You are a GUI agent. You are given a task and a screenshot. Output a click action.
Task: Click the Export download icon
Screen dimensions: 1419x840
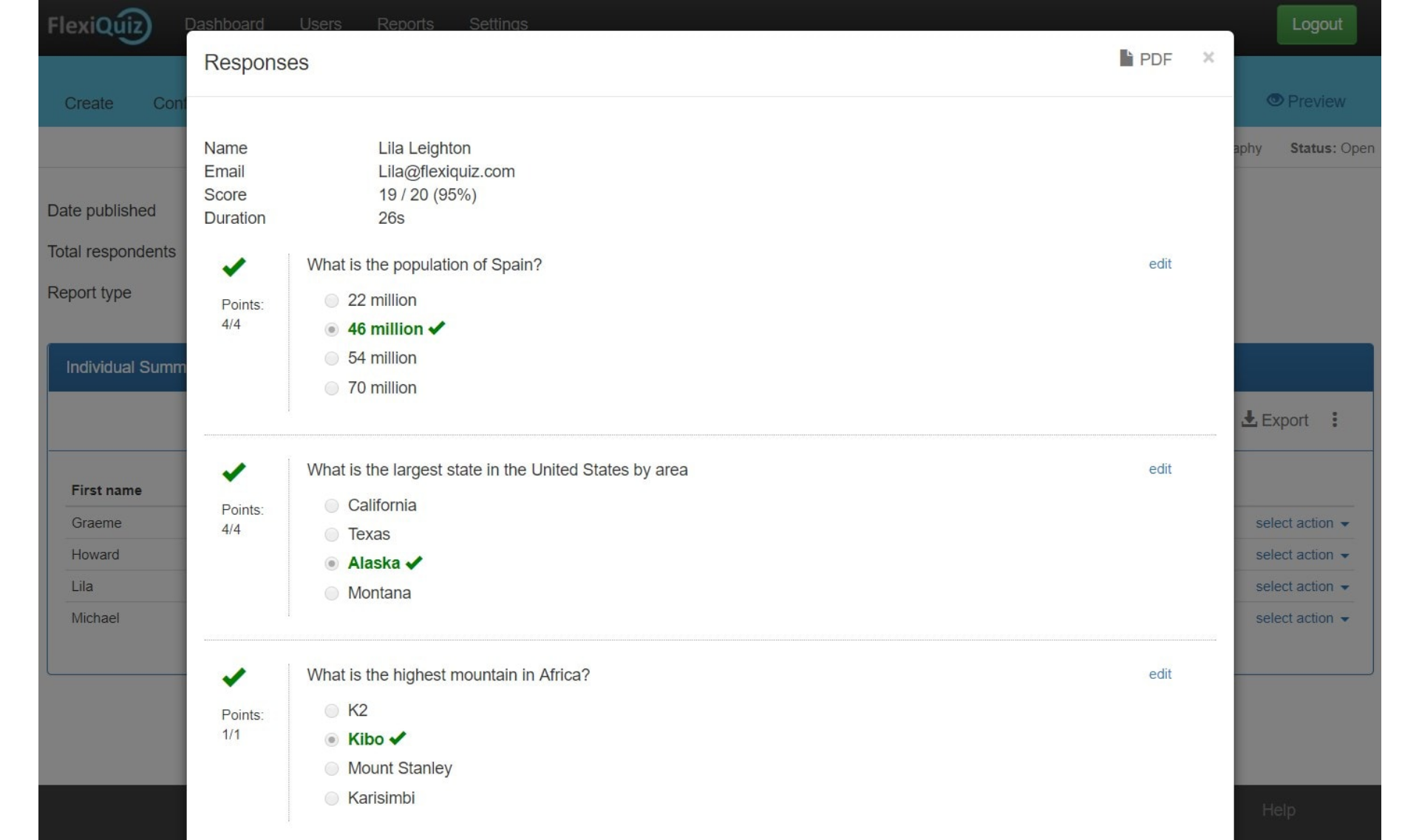1249,420
